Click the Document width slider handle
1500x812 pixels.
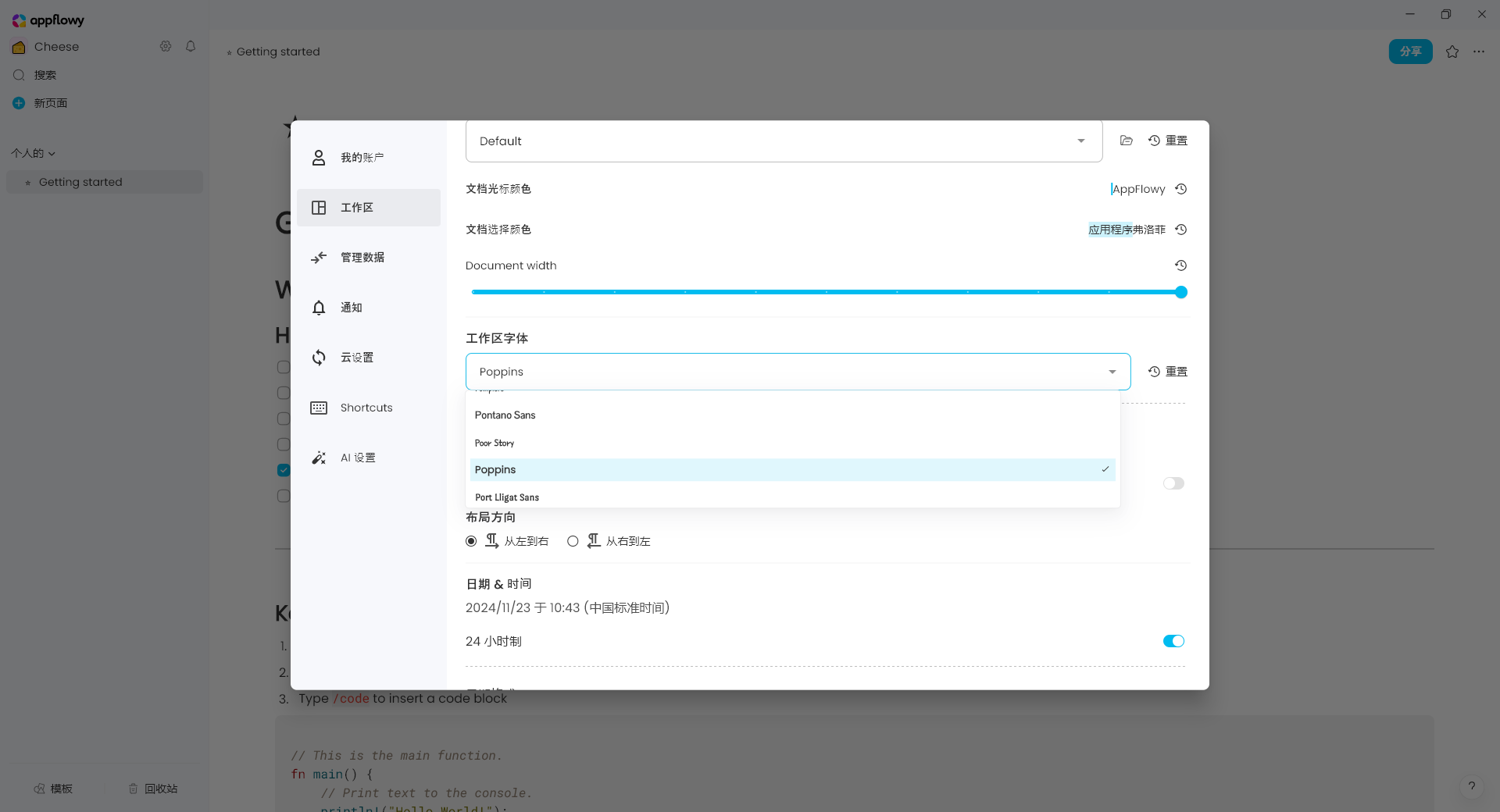coord(1181,292)
